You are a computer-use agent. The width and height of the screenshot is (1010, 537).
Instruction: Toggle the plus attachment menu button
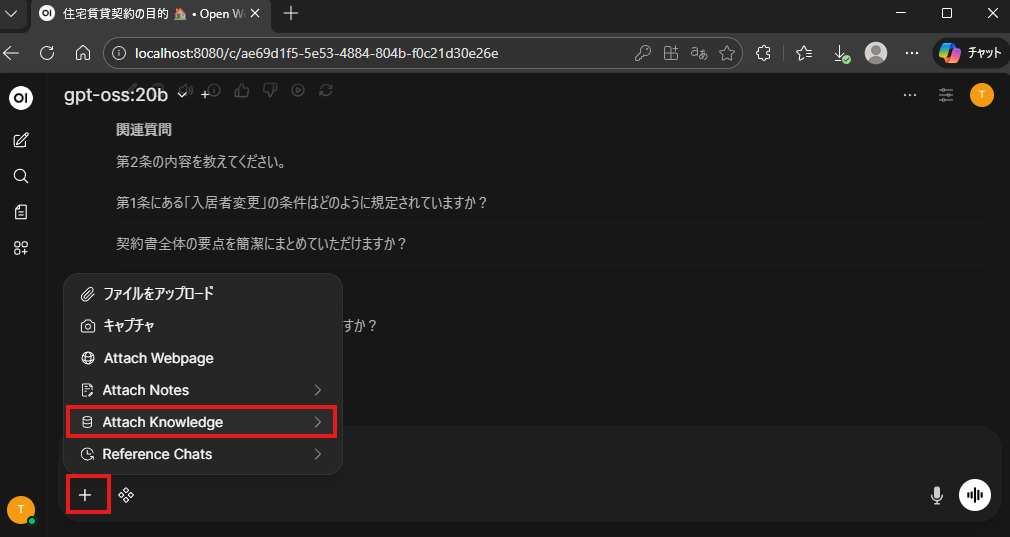click(x=86, y=495)
